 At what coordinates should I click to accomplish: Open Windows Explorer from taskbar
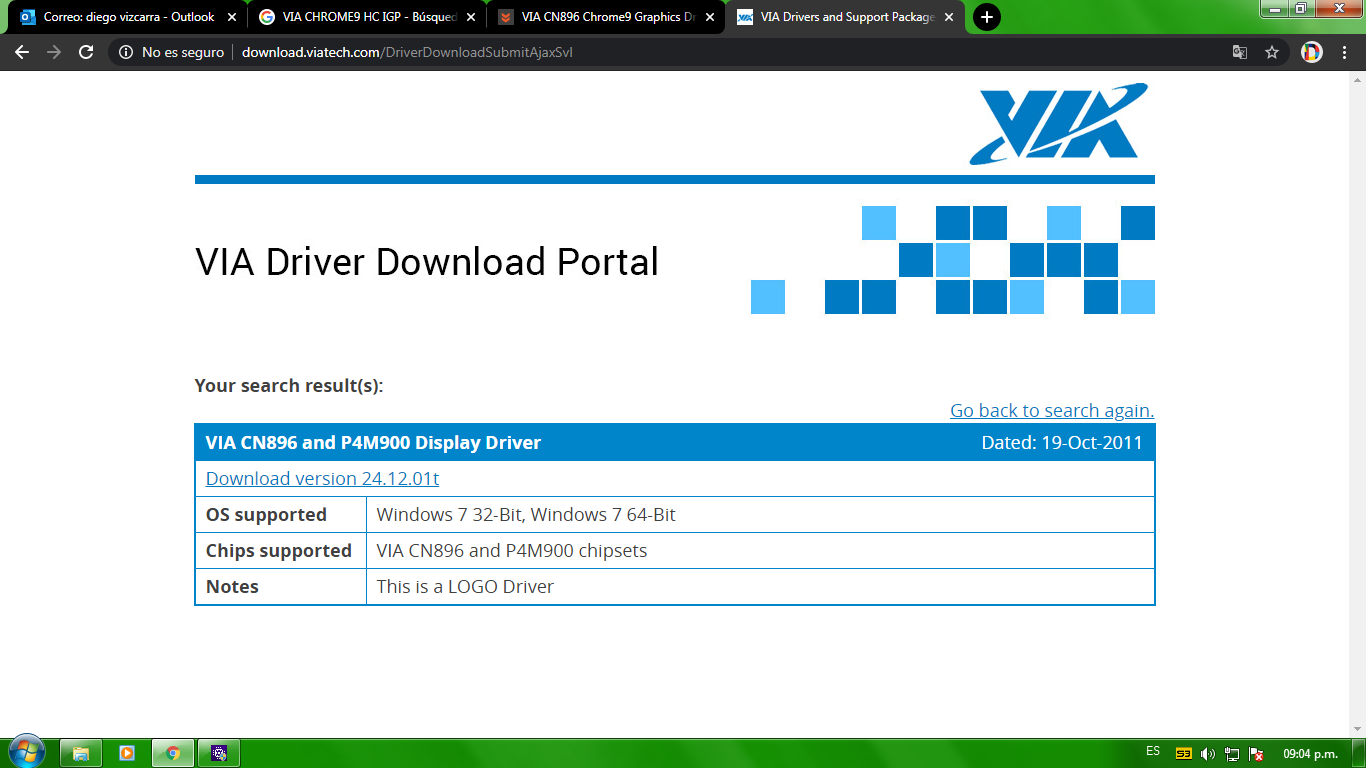tap(81, 753)
